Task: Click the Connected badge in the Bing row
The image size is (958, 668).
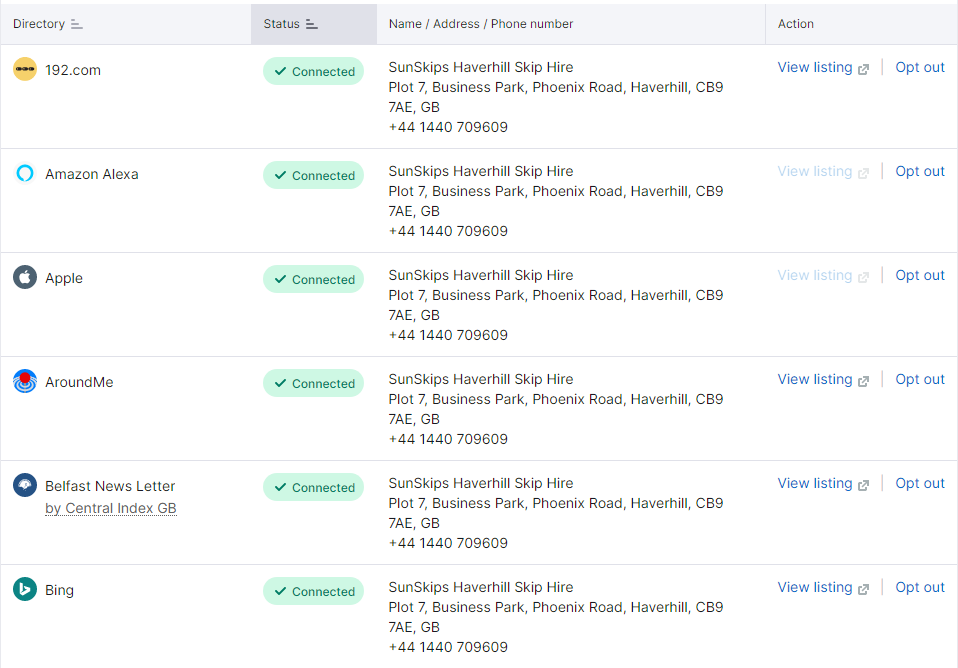Action: (313, 591)
